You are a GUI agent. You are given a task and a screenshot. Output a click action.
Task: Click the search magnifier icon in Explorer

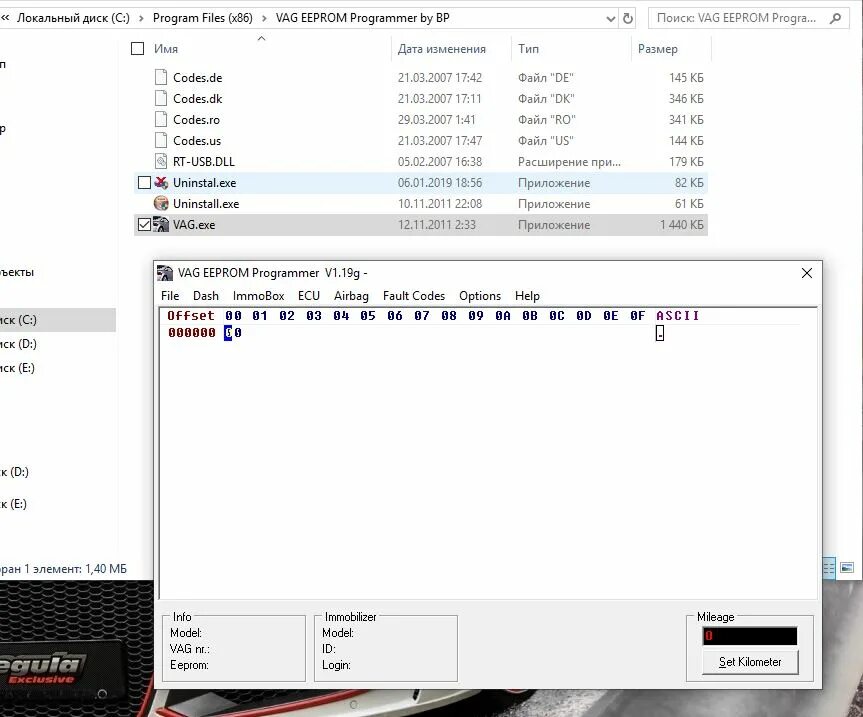point(835,18)
